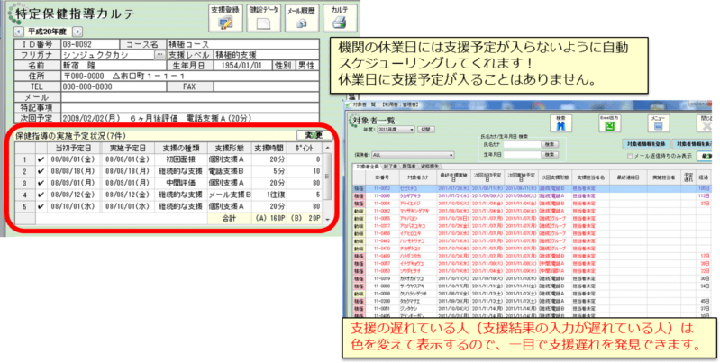This screenshot has width=720, height=363.
Task: Open the メール履歴 icon button
Action: pyautogui.click(x=302, y=18)
